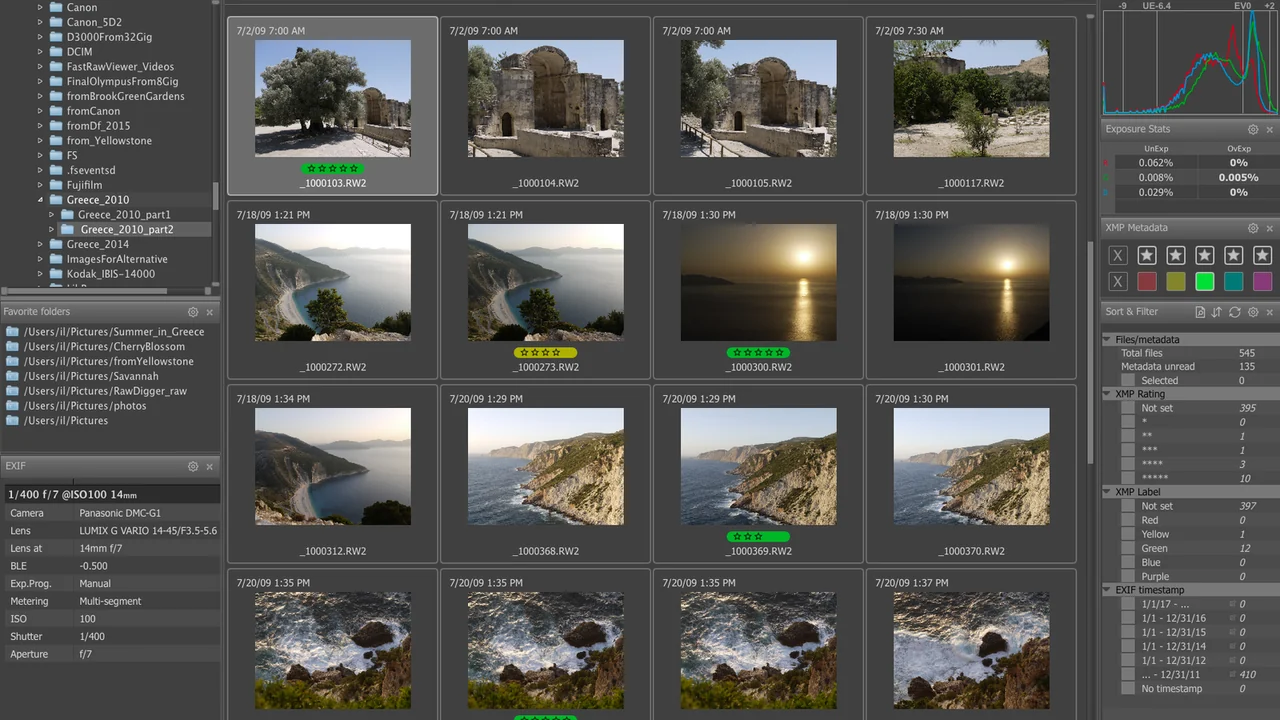1280x720 pixels.
Task: Close the Favorite folders panel
Action: pyautogui.click(x=210, y=312)
